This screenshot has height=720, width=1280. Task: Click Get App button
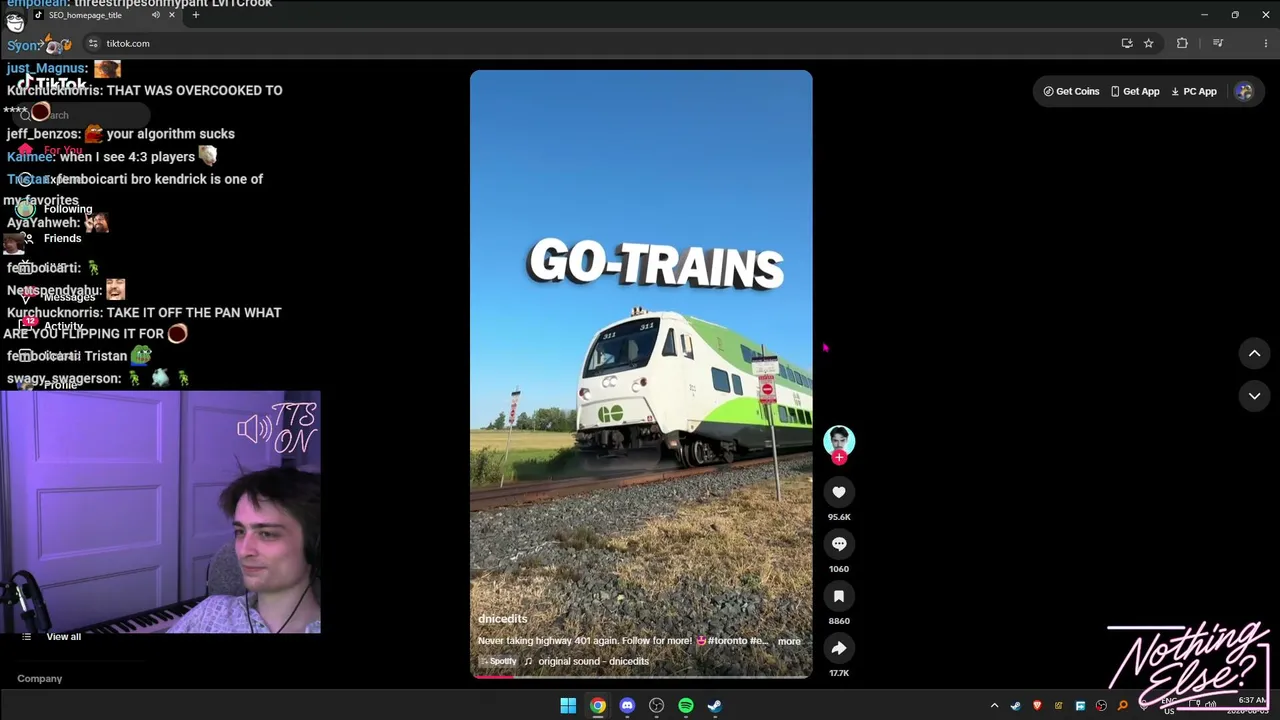click(1135, 91)
